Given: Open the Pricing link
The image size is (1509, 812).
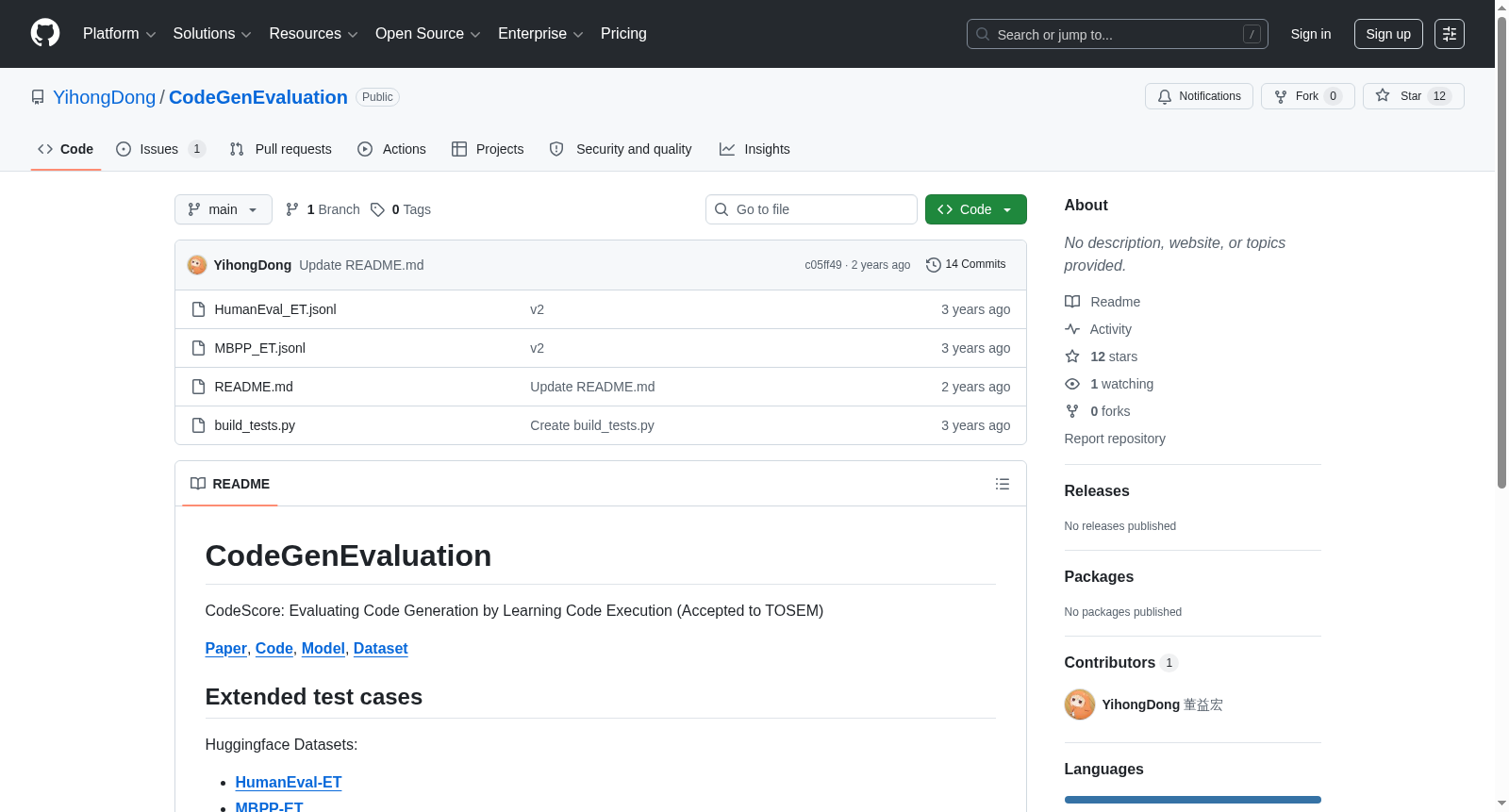Looking at the screenshot, I should pyautogui.click(x=623, y=34).
